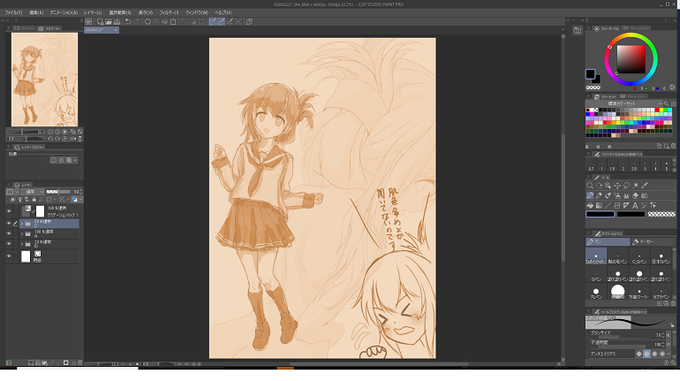Select the Auto select wand tool

pyautogui.click(x=635, y=186)
